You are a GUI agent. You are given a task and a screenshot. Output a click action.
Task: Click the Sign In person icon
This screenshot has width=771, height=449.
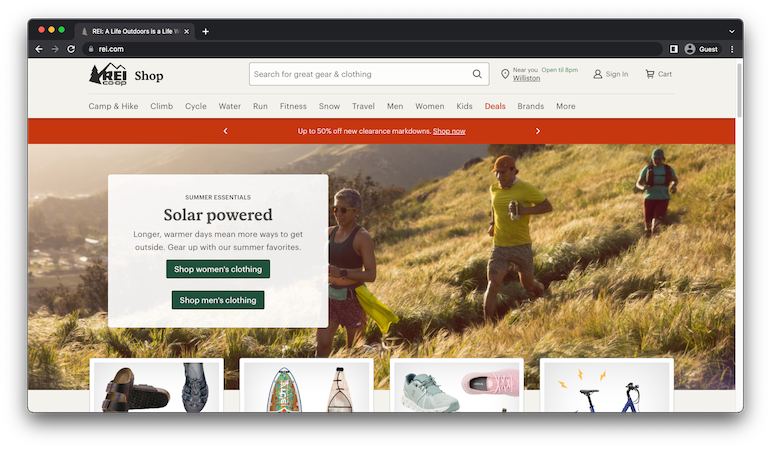click(x=597, y=74)
